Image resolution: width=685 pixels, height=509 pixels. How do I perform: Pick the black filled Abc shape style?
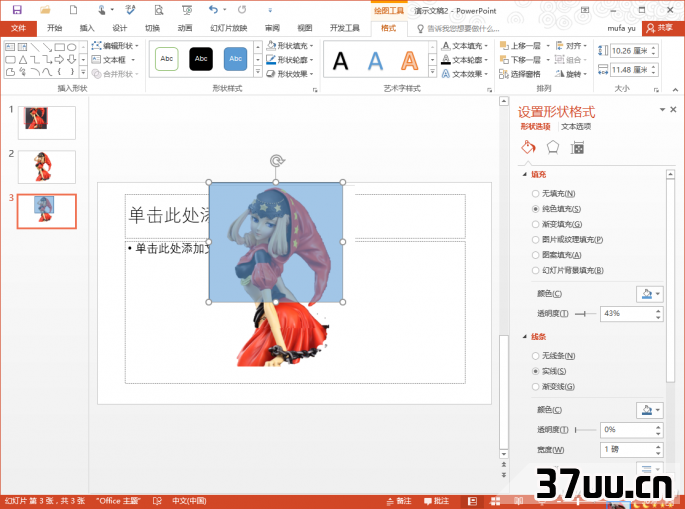(201, 59)
